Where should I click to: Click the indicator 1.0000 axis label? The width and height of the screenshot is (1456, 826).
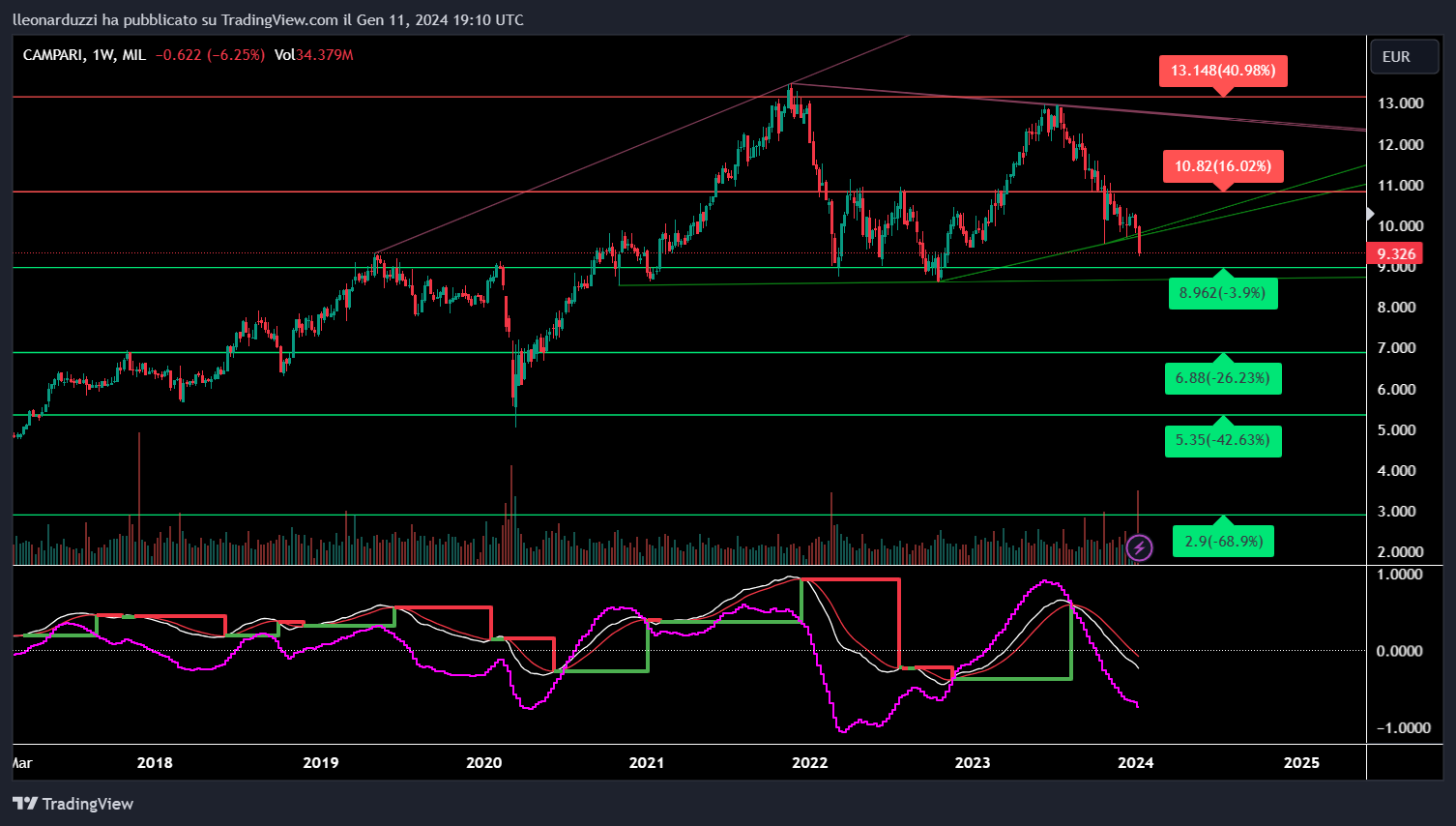1400,575
